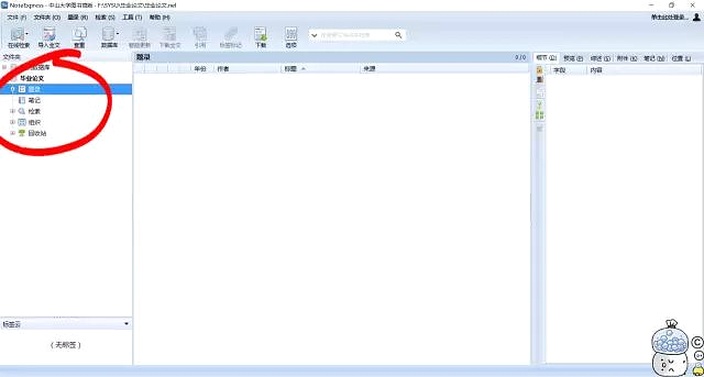
Task: Click the 0/0 record count label
Action: click(x=520, y=57)
